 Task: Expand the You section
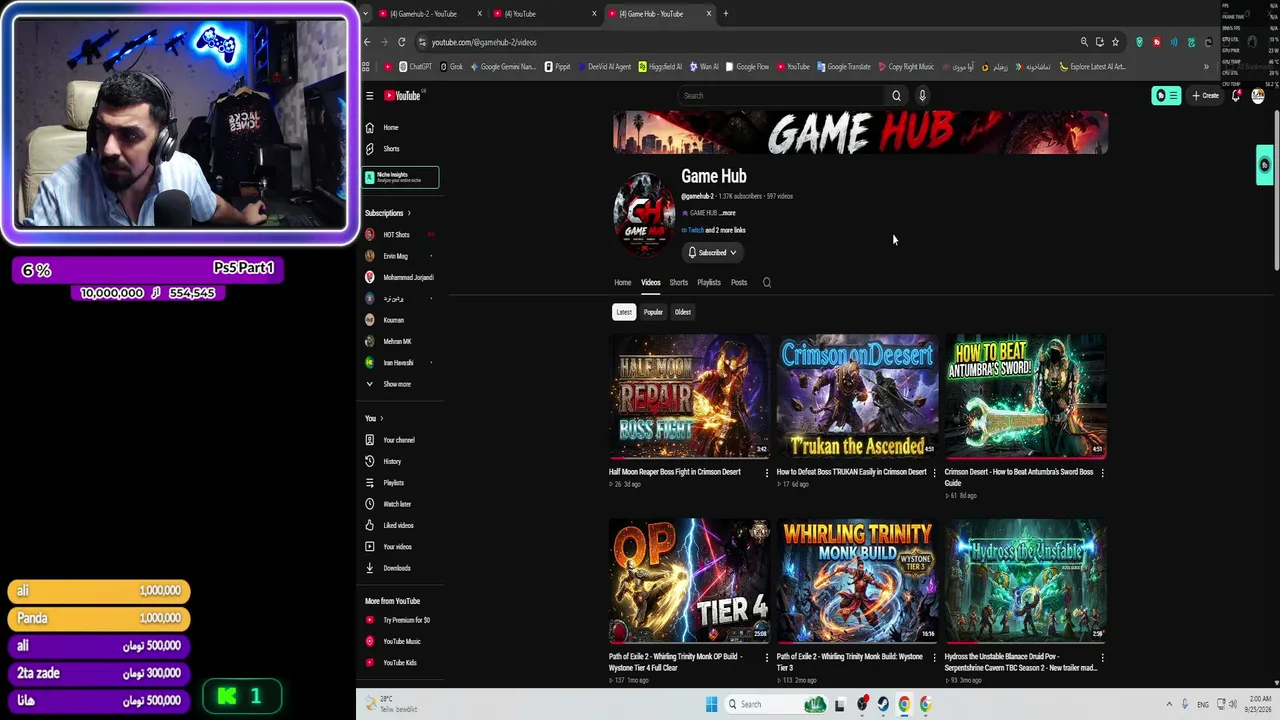pyautogui.click(x=374, y=419)
